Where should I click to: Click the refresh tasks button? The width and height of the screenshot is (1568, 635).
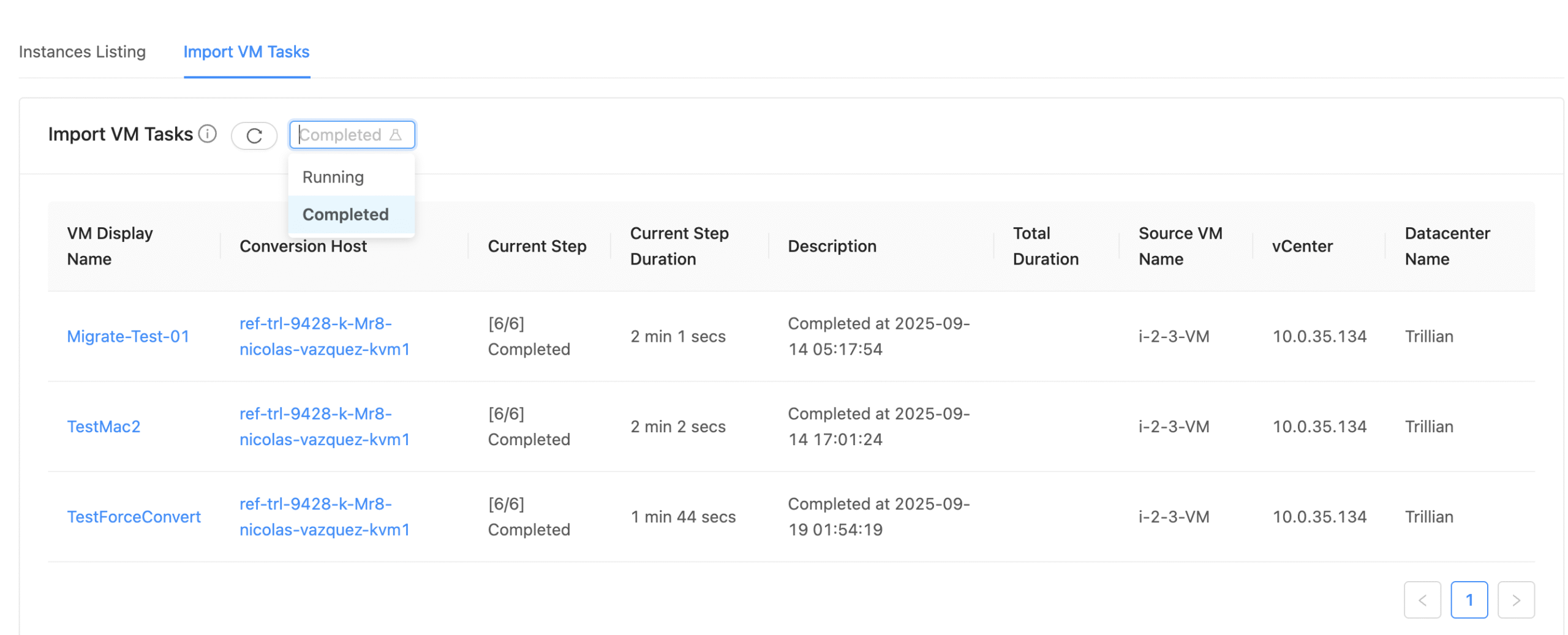[253, 135]
